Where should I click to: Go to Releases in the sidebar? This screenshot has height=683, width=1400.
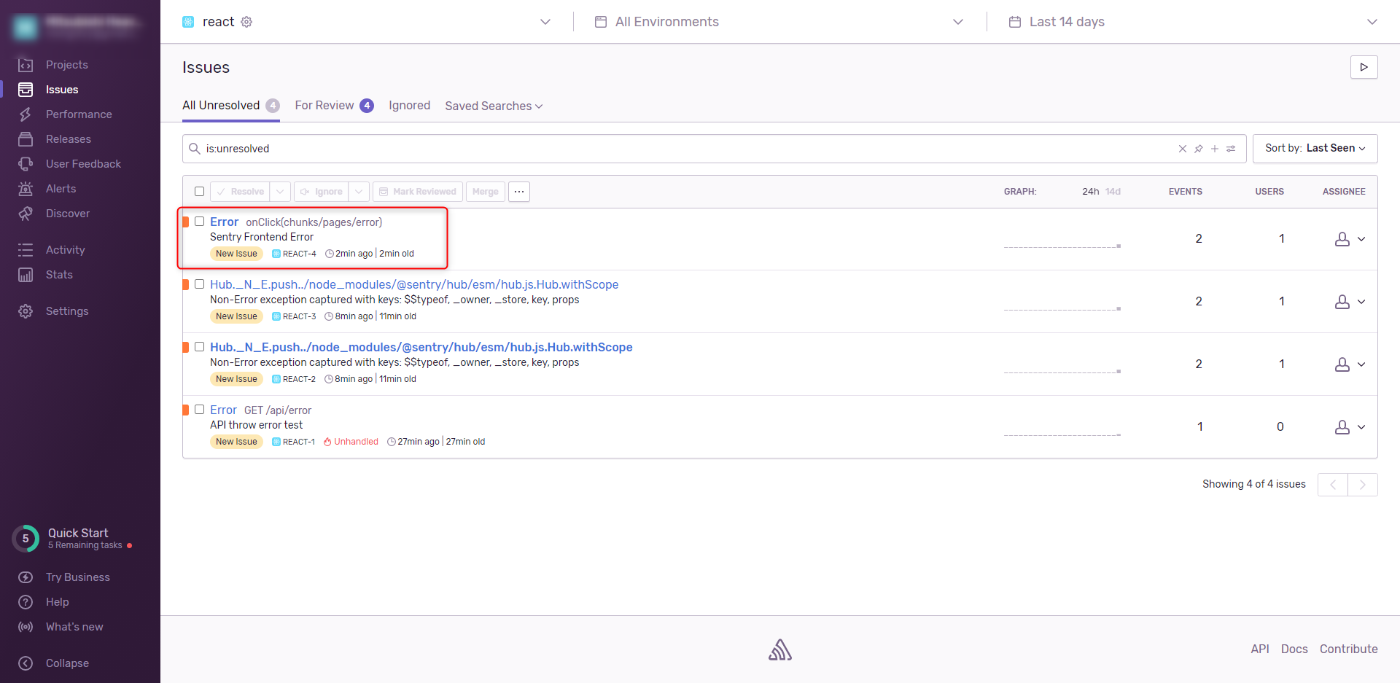(x=68, y=139)
